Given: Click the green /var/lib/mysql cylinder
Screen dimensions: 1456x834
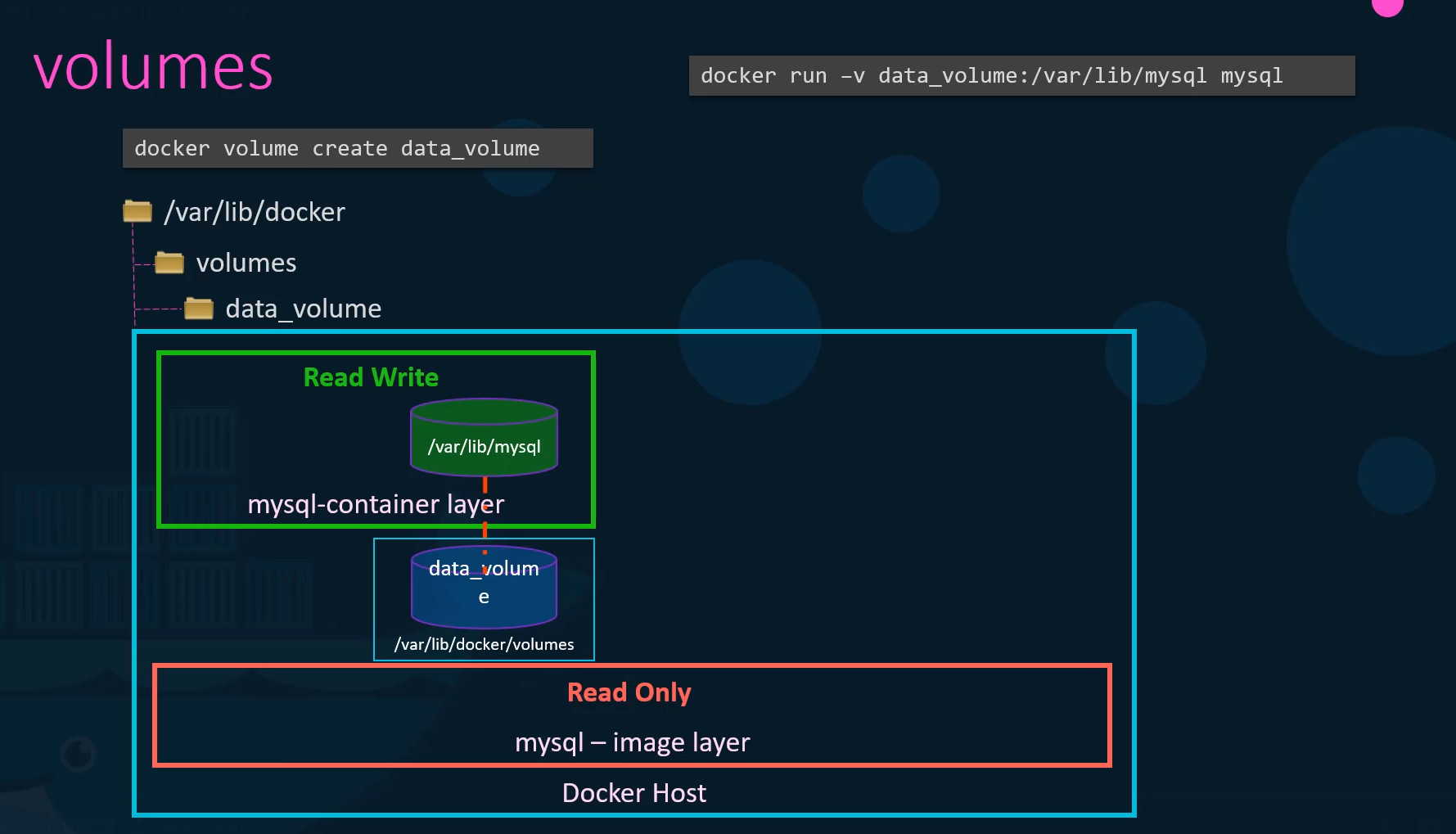Looking at the screenshot, I should tap(484, 437).
